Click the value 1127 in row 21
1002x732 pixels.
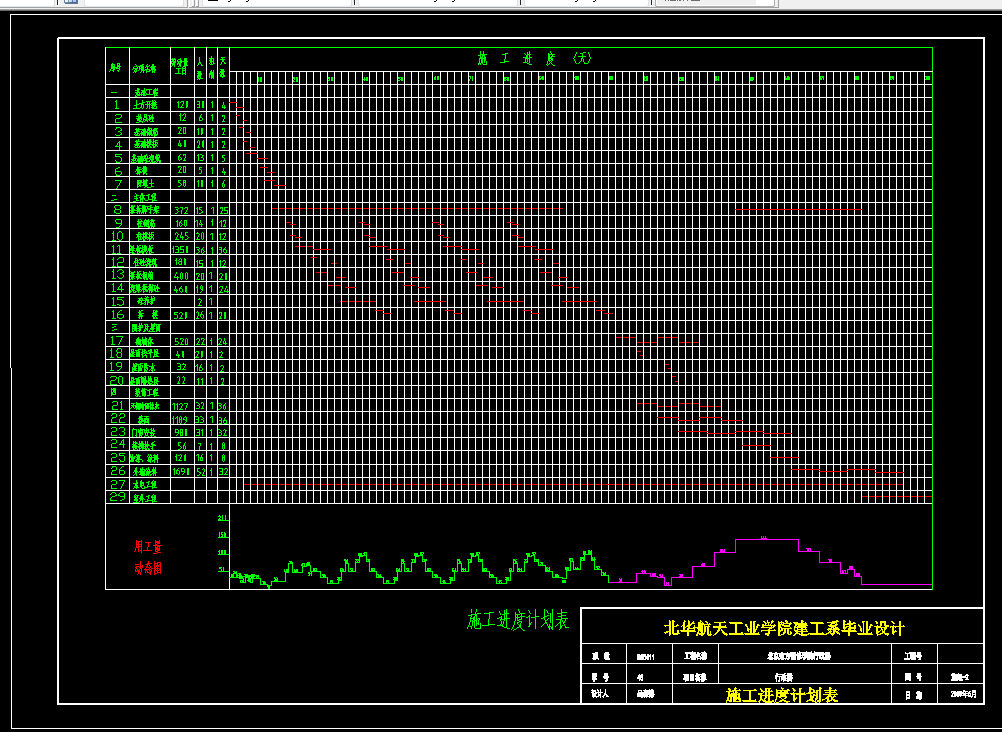tap(181, 407)
